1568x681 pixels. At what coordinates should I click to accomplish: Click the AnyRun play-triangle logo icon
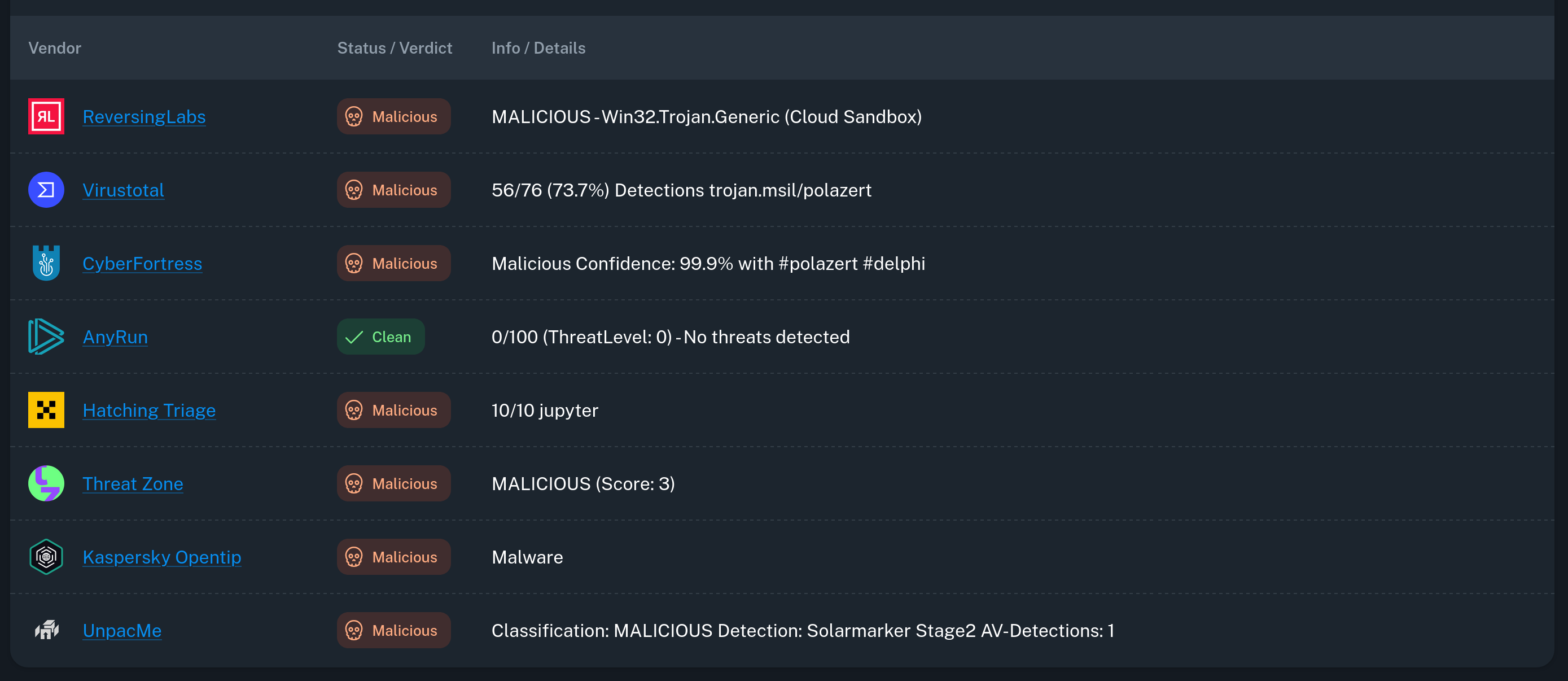click(x=46, y=336)
